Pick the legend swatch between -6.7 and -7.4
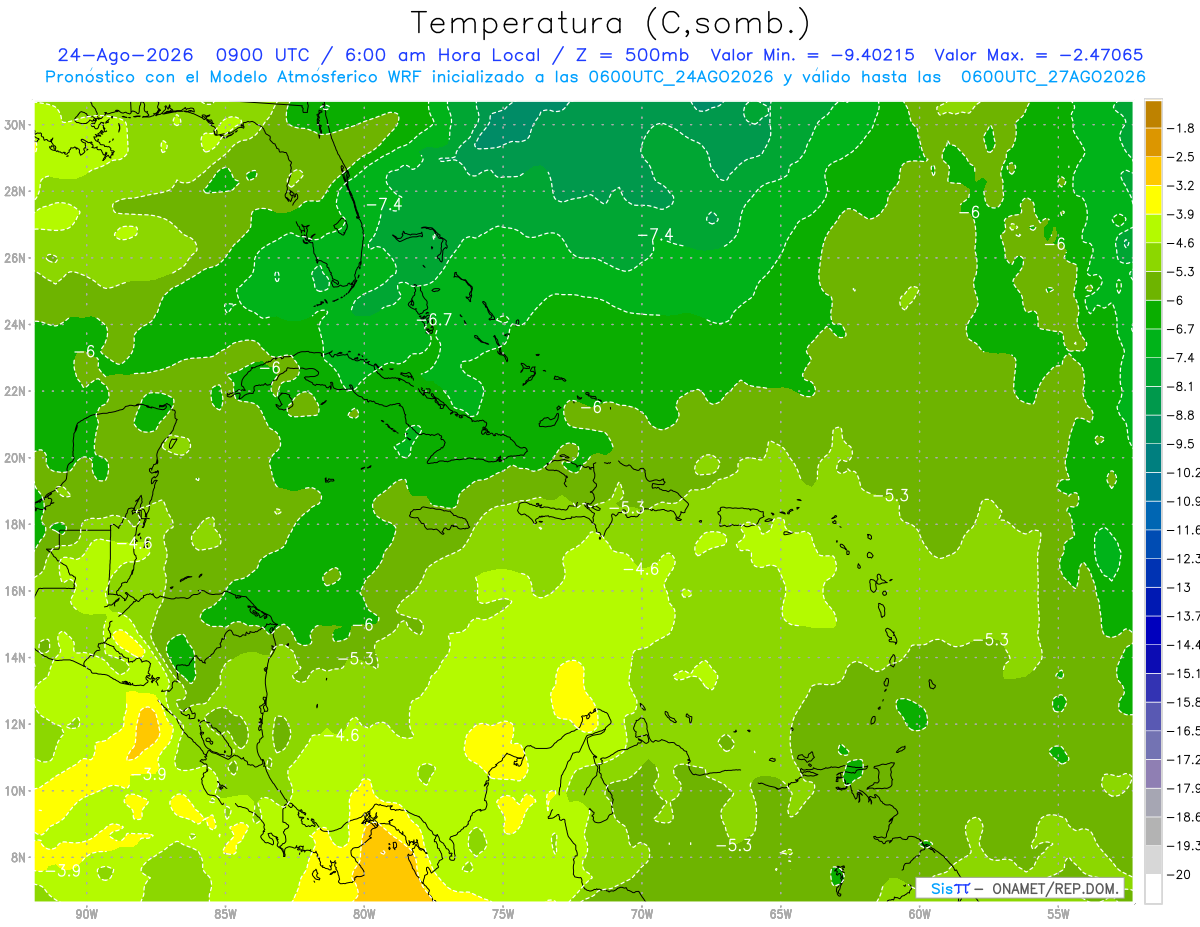1200x927 pixels. (1153, 343)
